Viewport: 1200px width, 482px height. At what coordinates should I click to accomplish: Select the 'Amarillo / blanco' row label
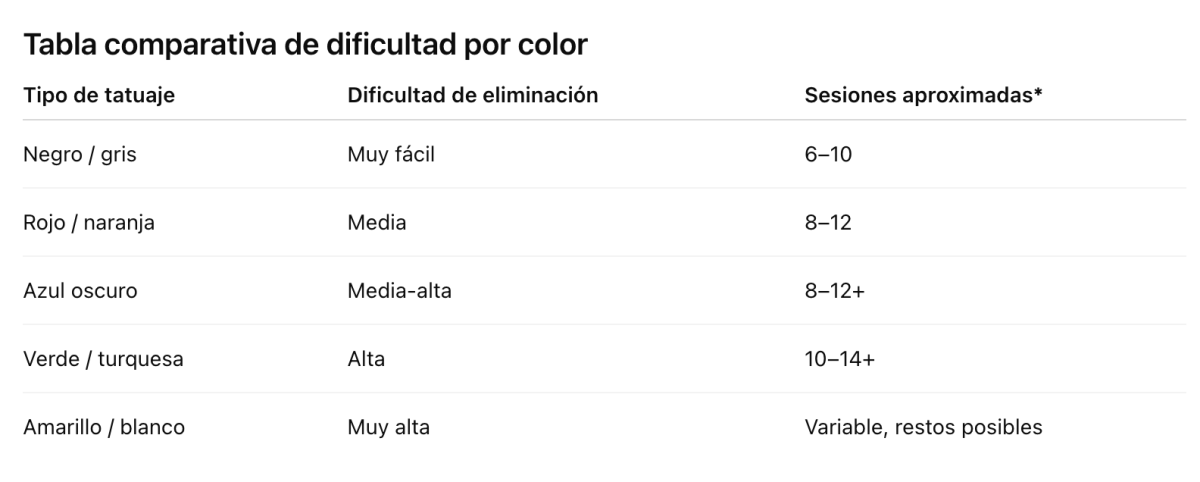pos(104,427)
